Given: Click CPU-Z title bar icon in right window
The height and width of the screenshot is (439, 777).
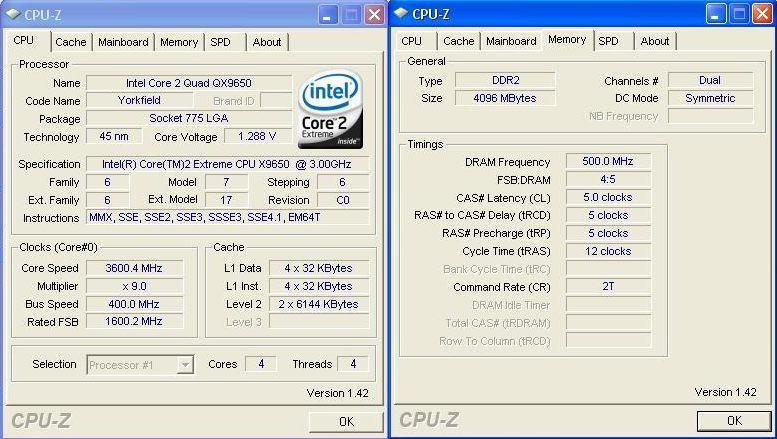Looking at the screenshot, I should (x=400, y=13).
